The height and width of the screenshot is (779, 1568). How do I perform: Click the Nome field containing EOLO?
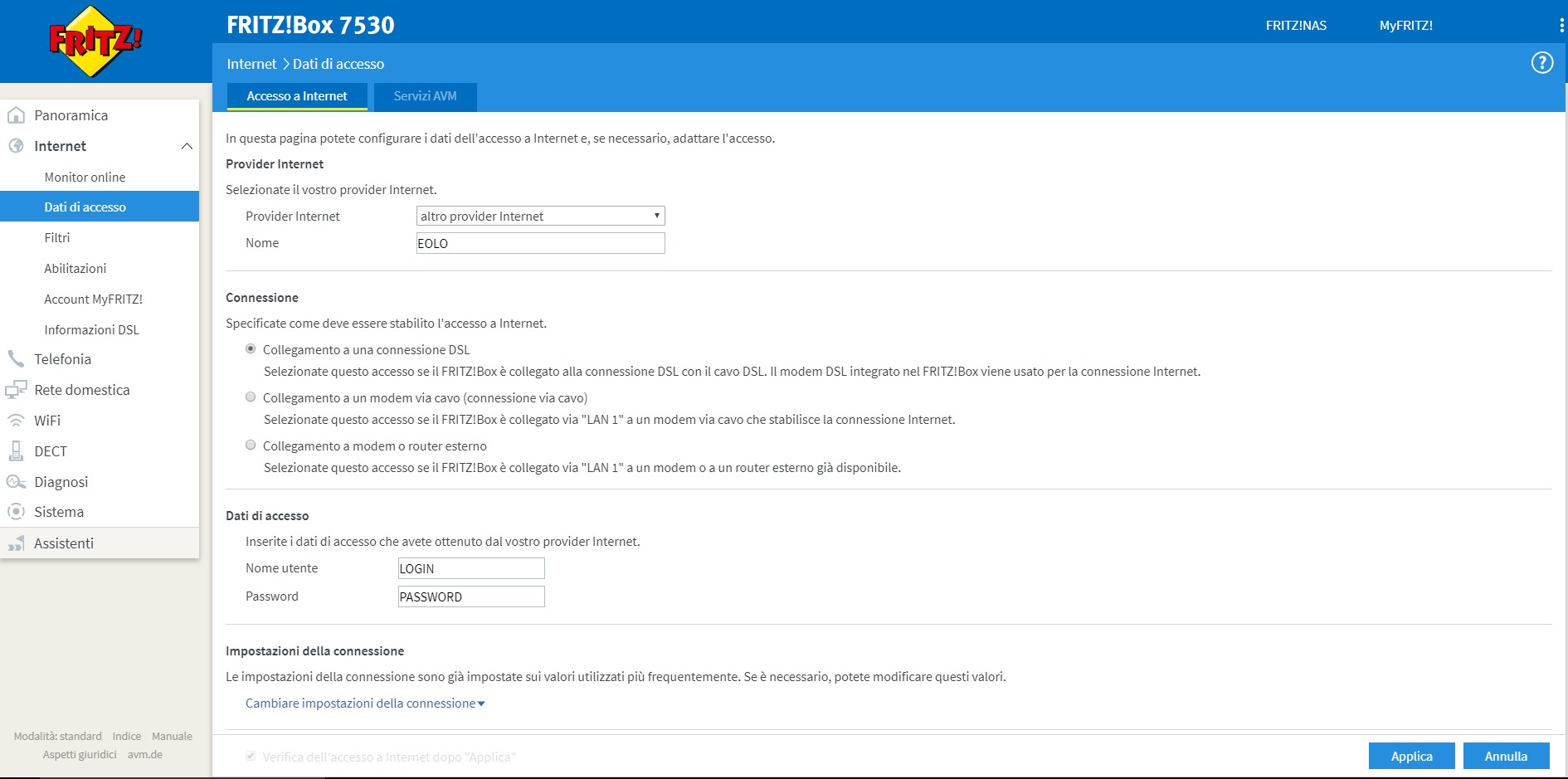(540, 243)
